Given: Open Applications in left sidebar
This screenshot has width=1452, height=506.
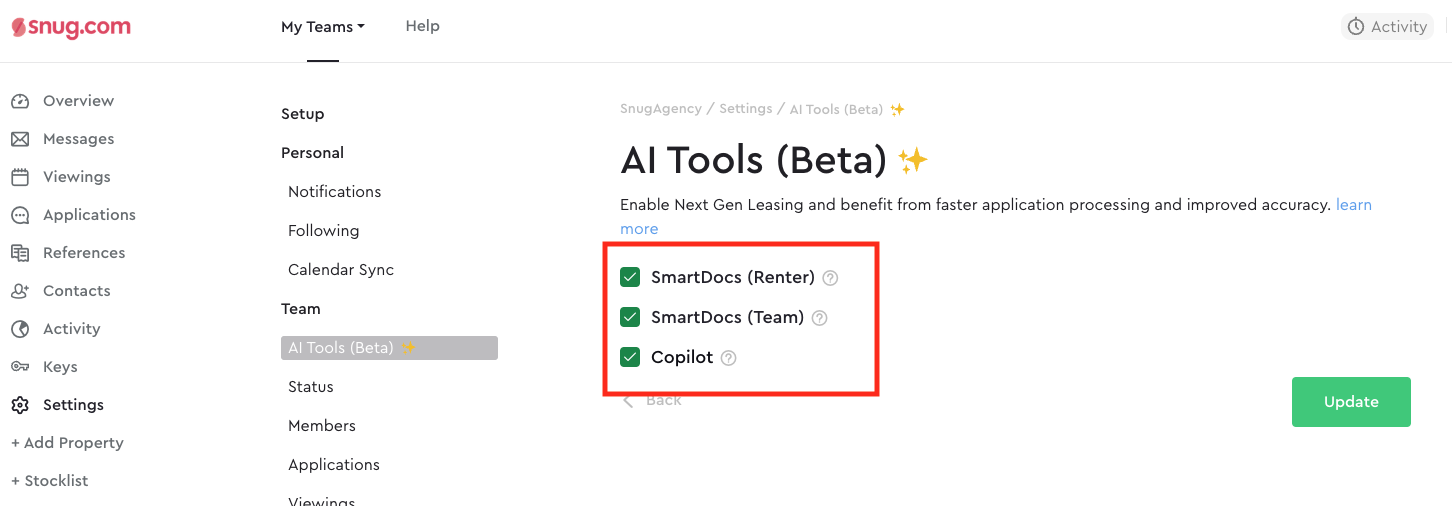Looking at the screenshot, I should point(89,215).
